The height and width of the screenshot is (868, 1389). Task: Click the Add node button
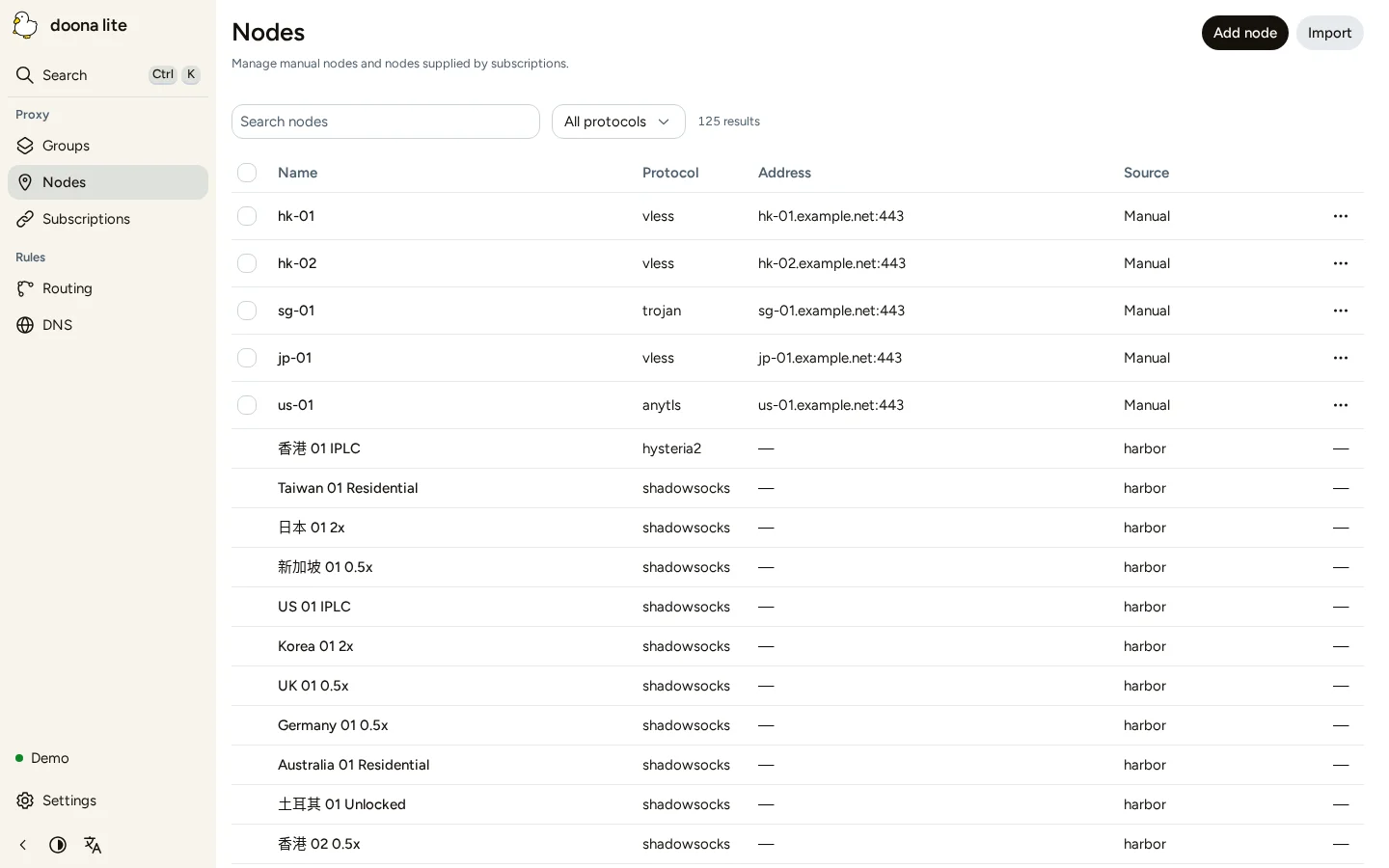[1244, 33]
